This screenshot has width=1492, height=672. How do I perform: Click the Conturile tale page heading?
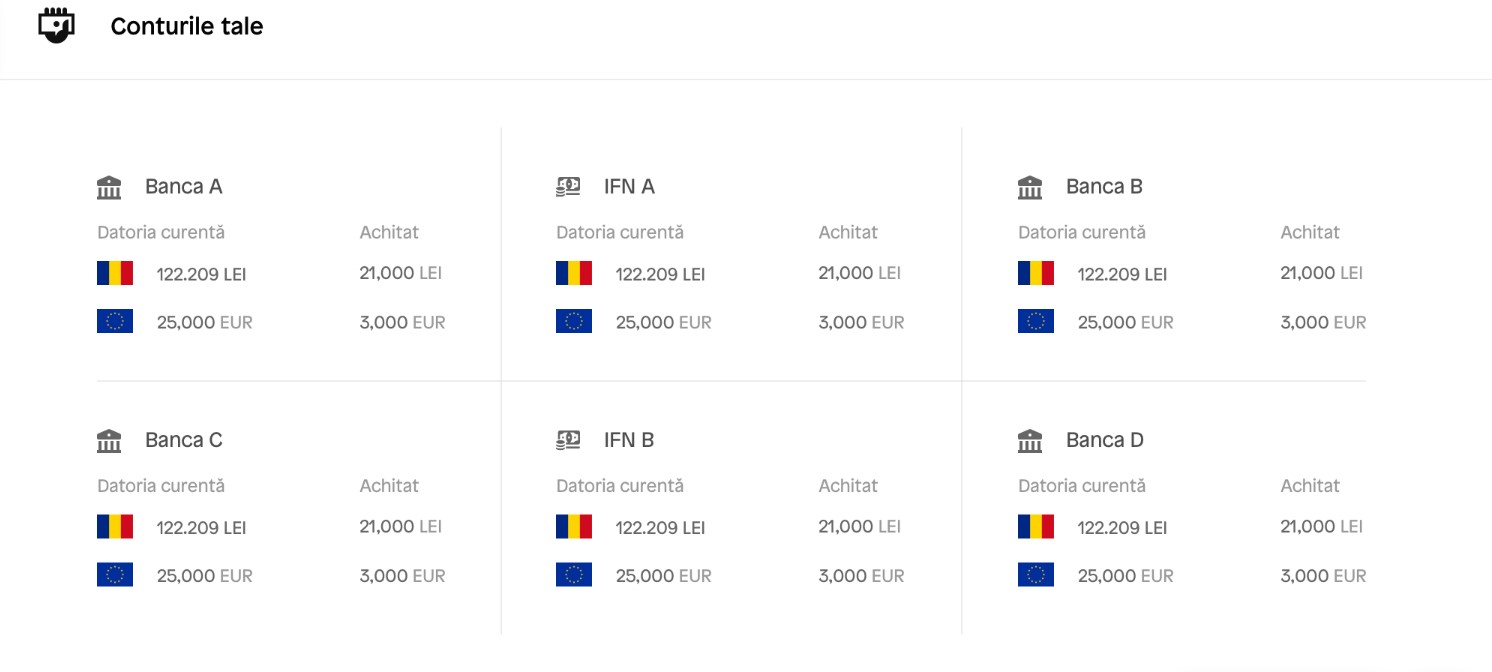pyautogui.click(x=187, y=27)
